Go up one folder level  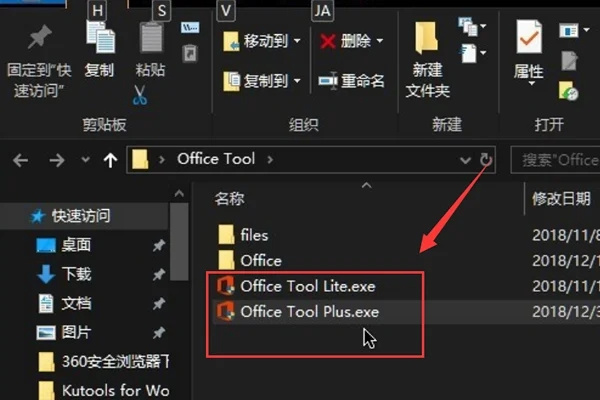coord(111,160)
